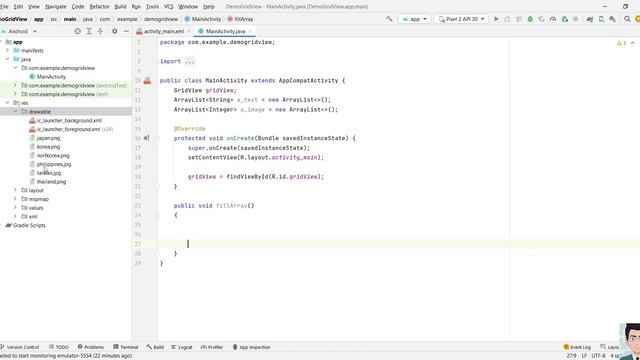
Task: Select philippines.jpg in drawable folder
Action: coord(53,164)
